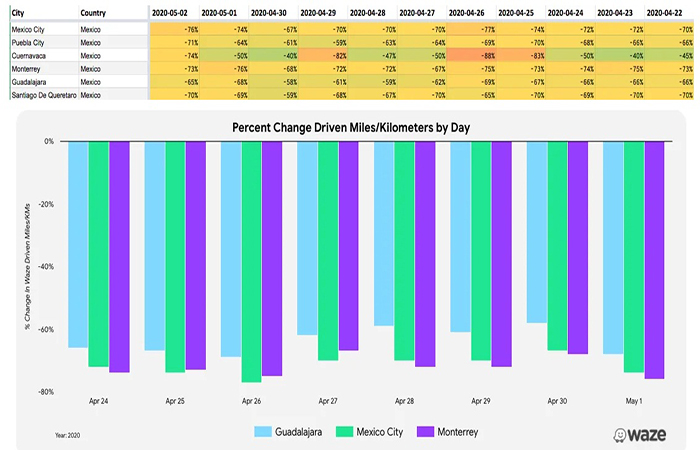Click the 2020-04-26 date column header
The width and height of the screenshot is (700, 450).
(469, 13)
